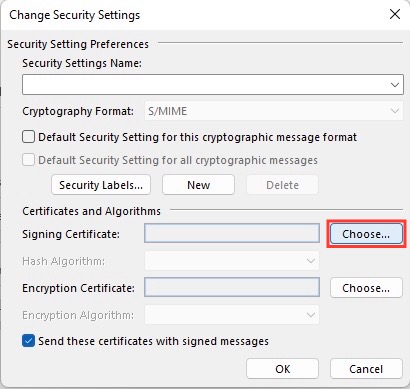Viewport: 410px width, 389px height.
Task: Expand the Security Settings Name dropdown arrow
Action: pos(395,85)
